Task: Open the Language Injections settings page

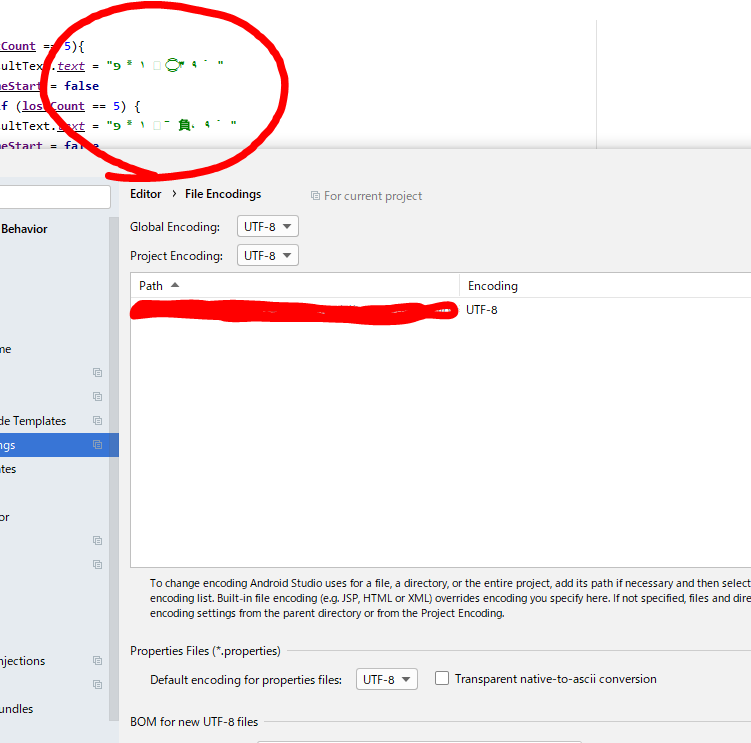Action: 22,661
